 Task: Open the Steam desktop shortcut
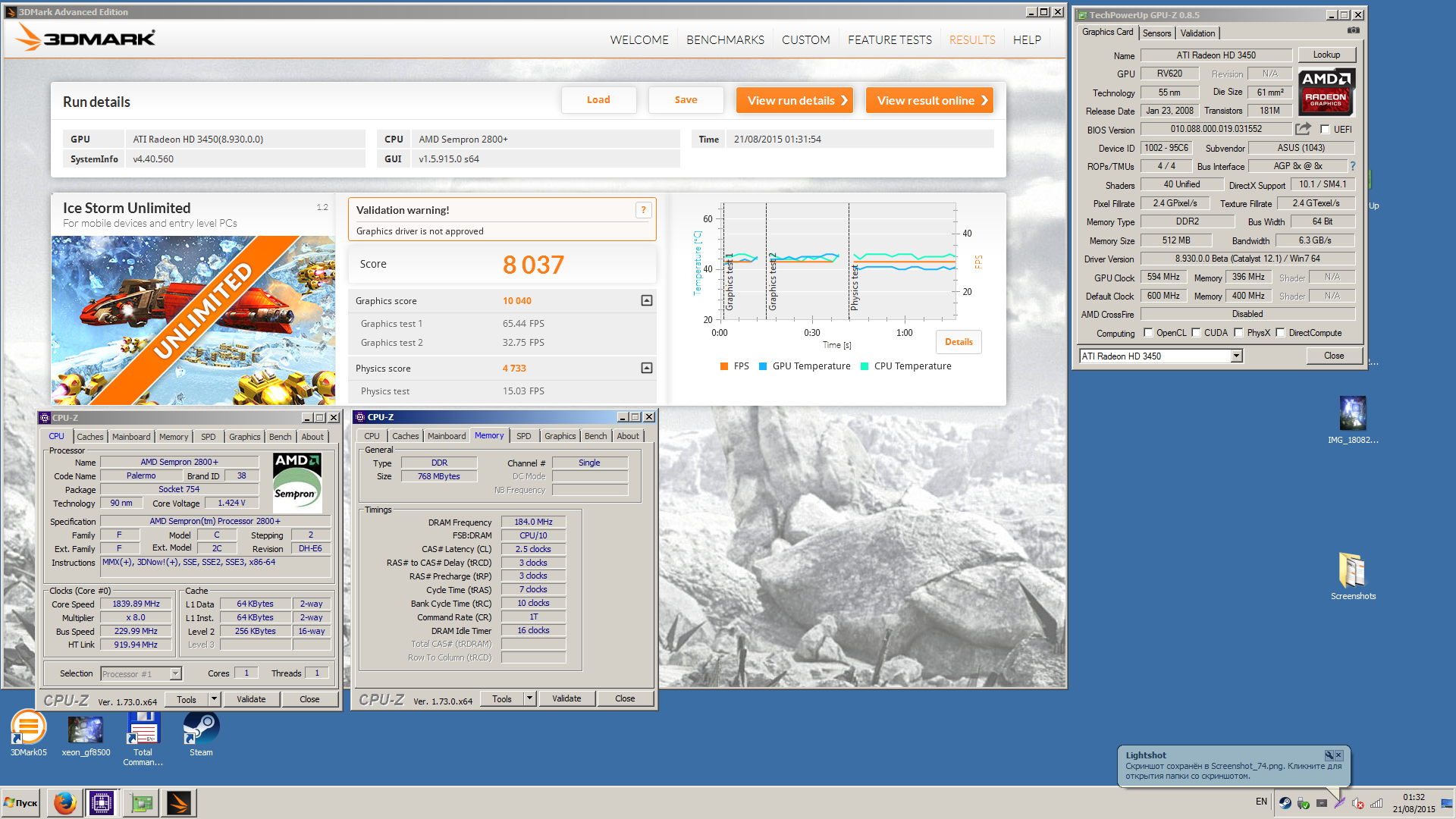tap(201, 734)
